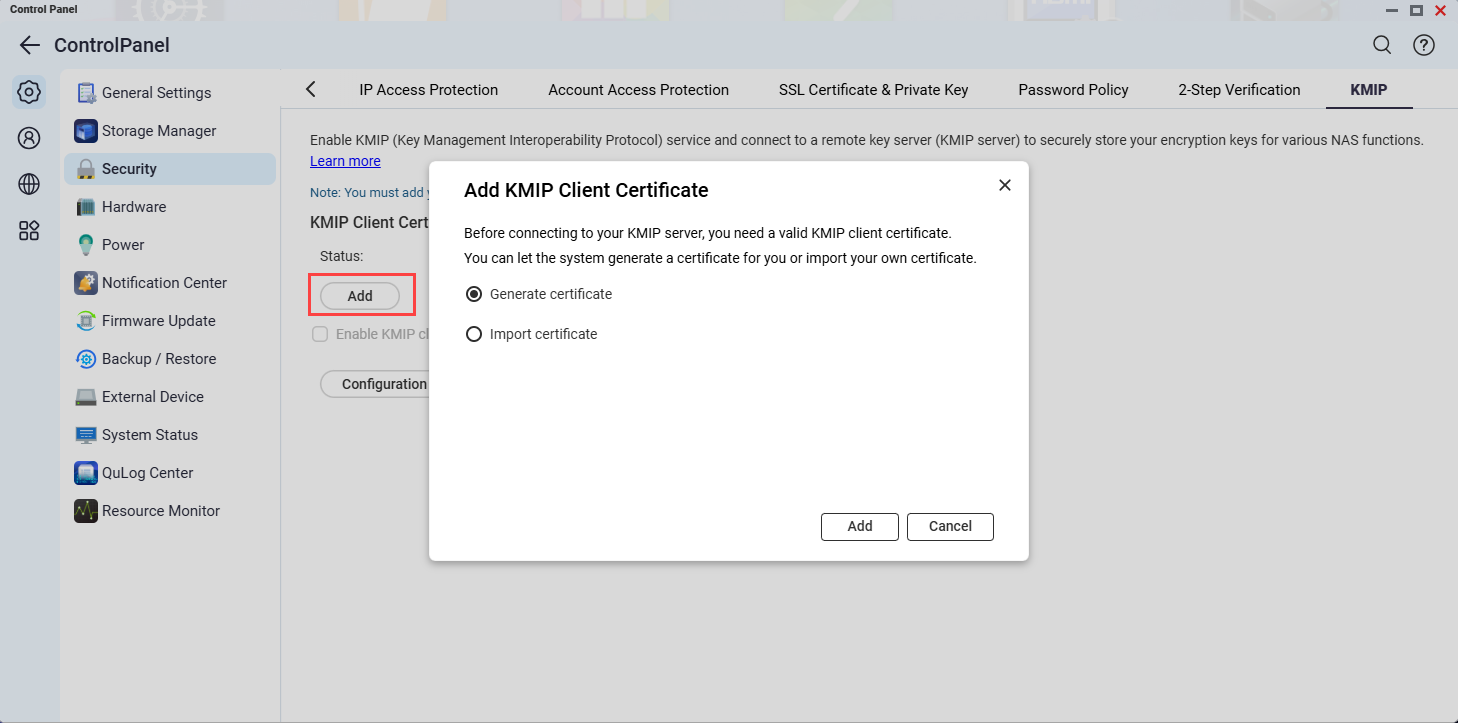The height and width of the screenshot is (723, 1458).
Task: Select the System gear icon in left rail
Action: (x=29, y=93)
